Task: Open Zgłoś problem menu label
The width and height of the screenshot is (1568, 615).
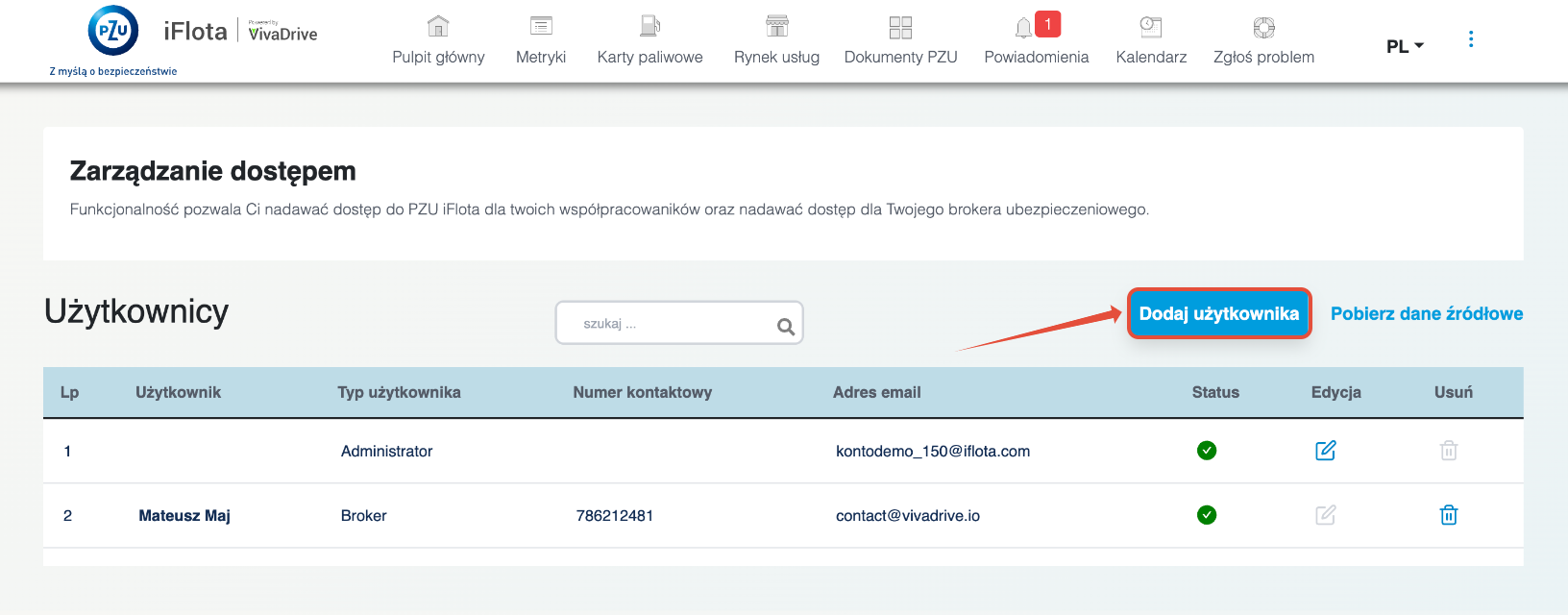Action: [x=1263, y=58]
